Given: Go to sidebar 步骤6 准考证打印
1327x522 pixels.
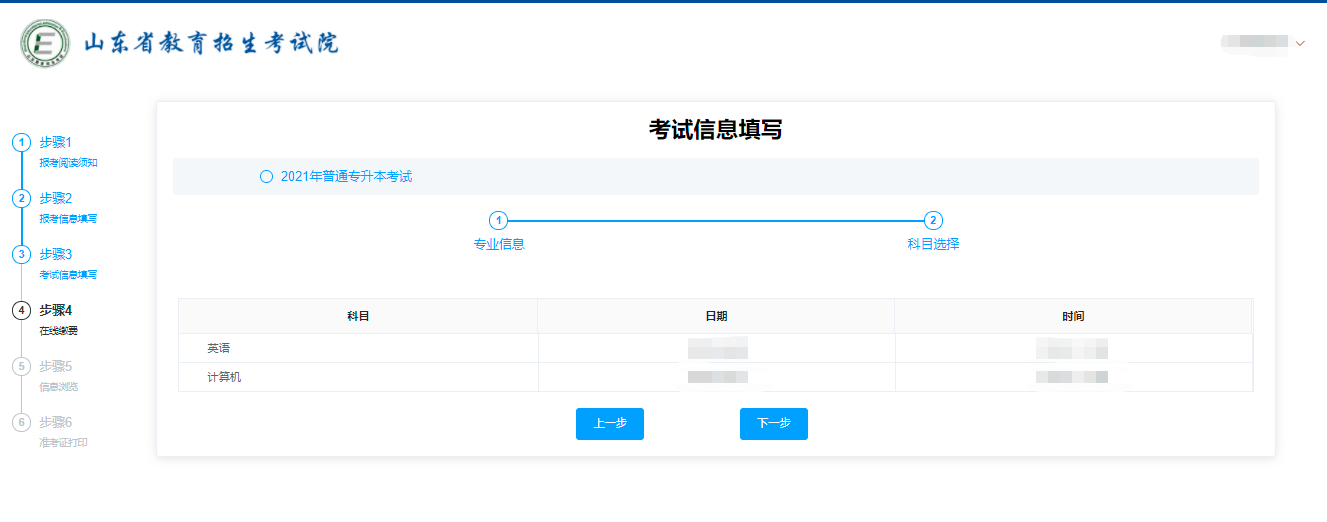Looking at the screenshot, I should click(x=50, y=431).
